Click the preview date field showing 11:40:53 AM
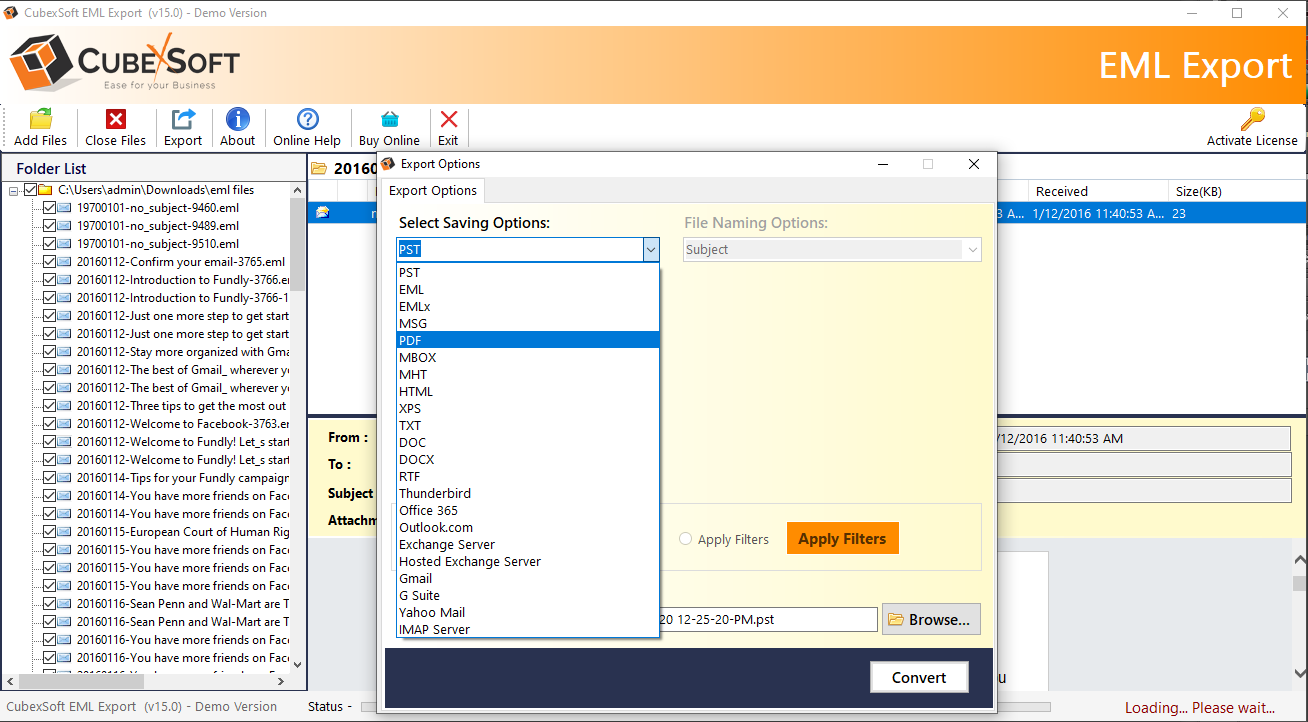The width and height of the screenshot is (1308, 722). tap(1143, 438)
